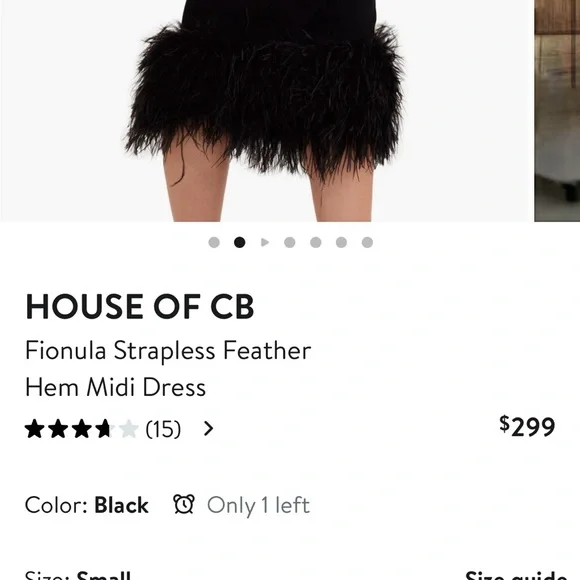This screenshot has width=580, height=580.
Task: Select the sixth carousel image dot
Action: [x=341, y=243]
